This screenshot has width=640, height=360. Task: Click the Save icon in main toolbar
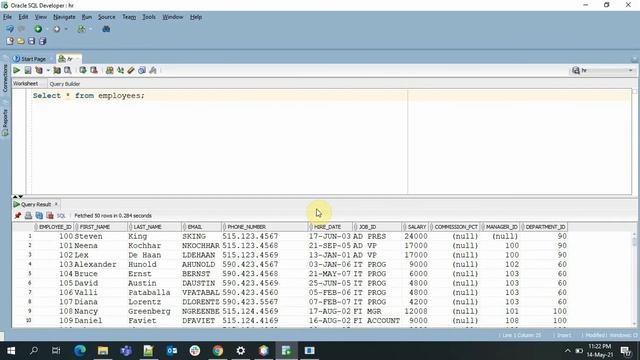pyautogui.click(x=31, y=41)
